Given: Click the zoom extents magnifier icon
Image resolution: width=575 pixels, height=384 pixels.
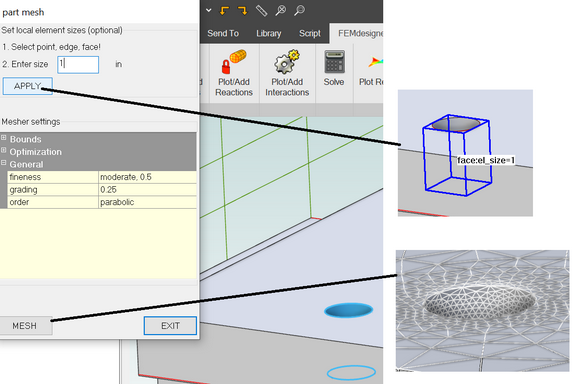Looking at the screenshot, I should tap(281, 11).
